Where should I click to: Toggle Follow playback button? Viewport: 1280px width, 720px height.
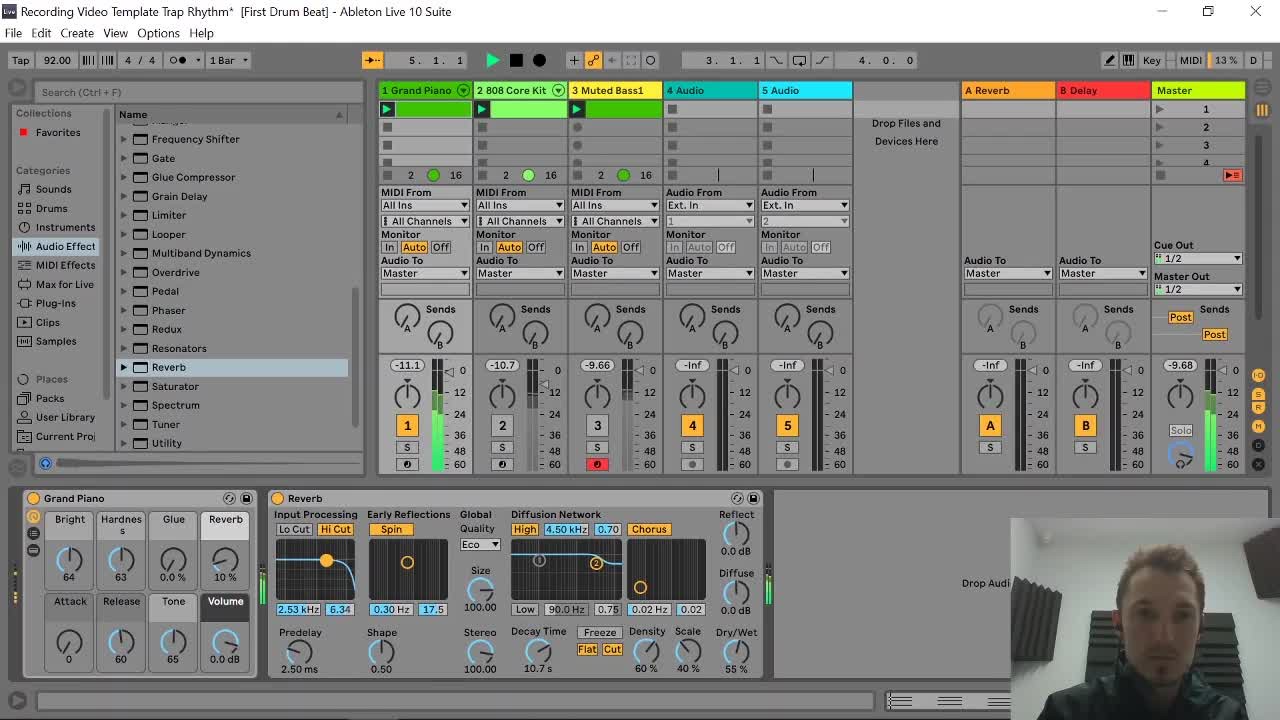coord(372,60)
